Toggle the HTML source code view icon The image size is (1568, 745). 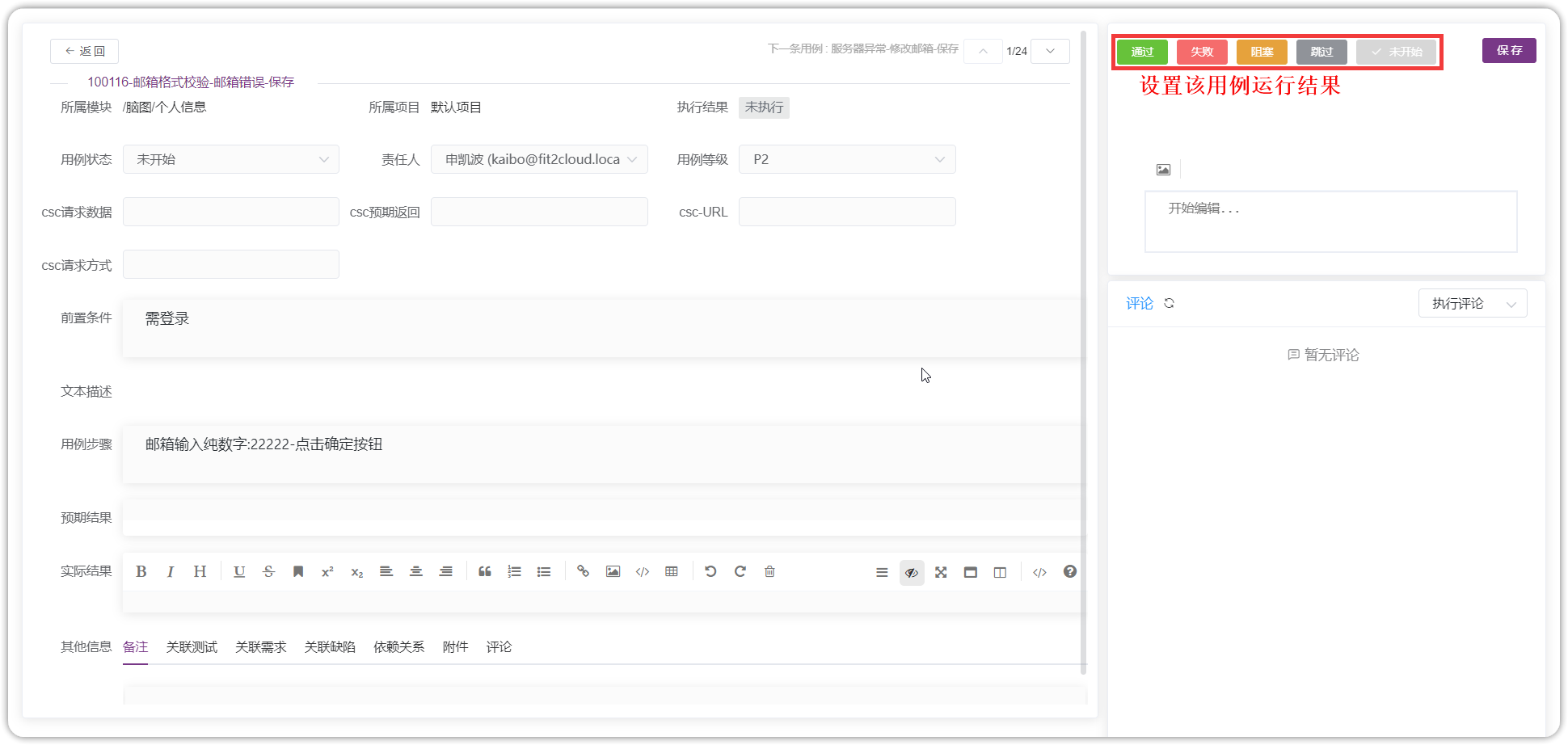pos(1039,573)
